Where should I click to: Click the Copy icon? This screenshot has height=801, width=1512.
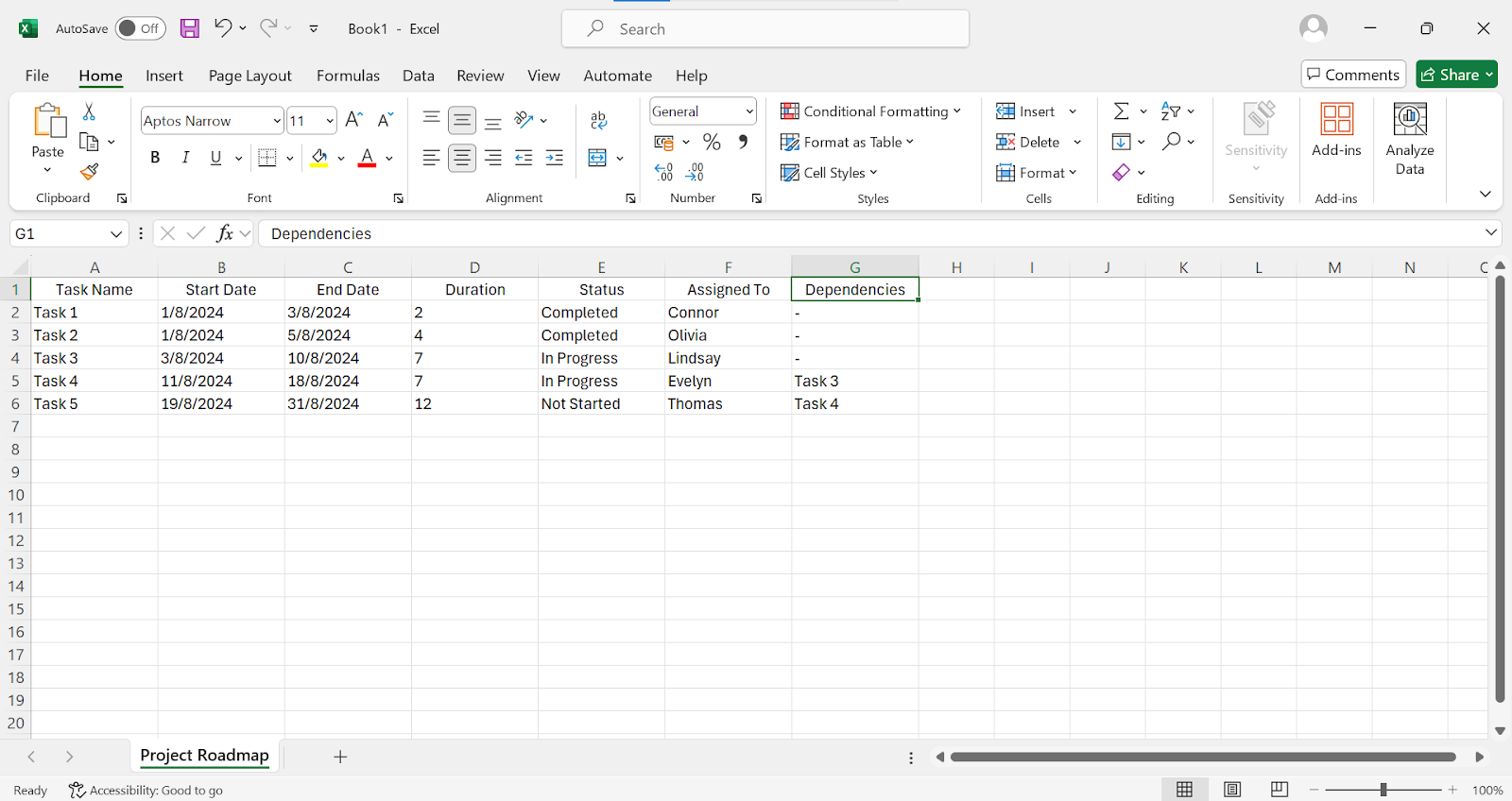coord(90,142)
